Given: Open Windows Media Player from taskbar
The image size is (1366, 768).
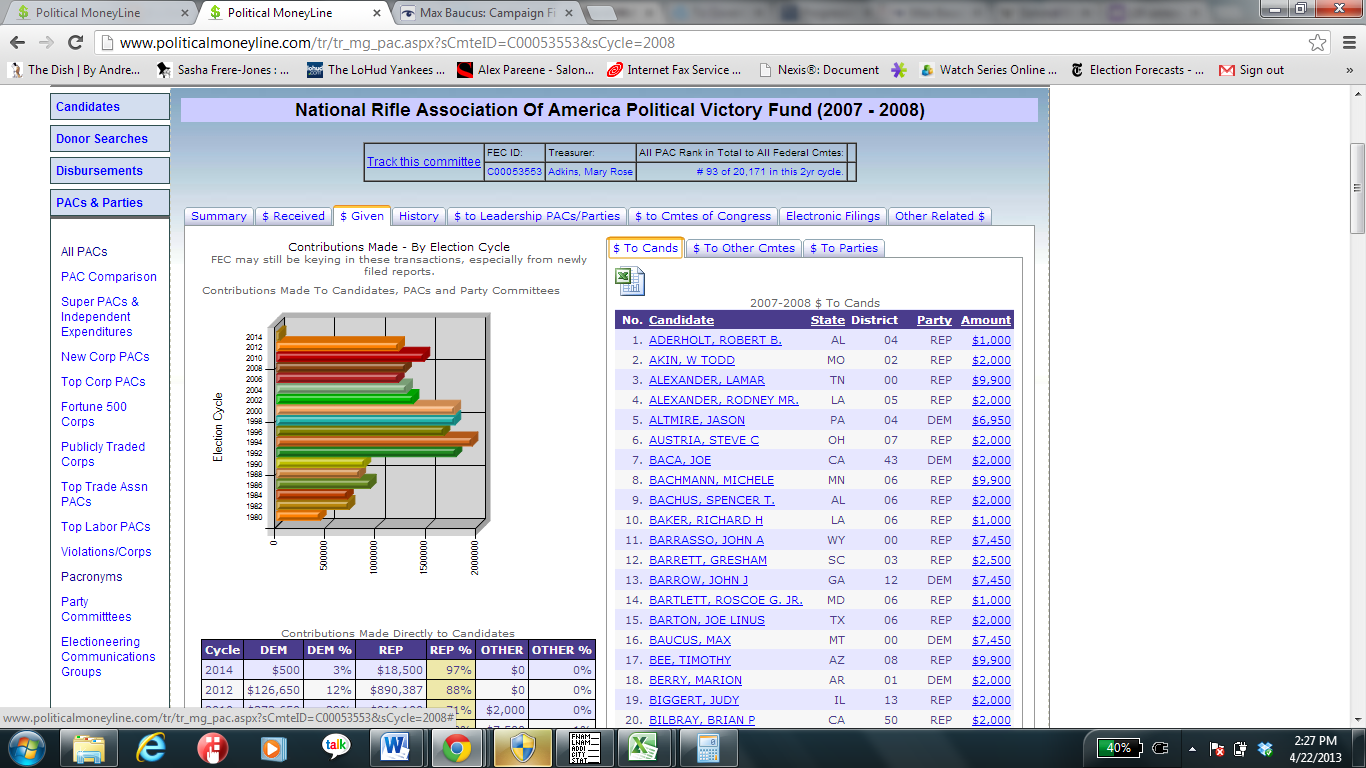Looking at the screenshot, I should click(x=274, y=747).
